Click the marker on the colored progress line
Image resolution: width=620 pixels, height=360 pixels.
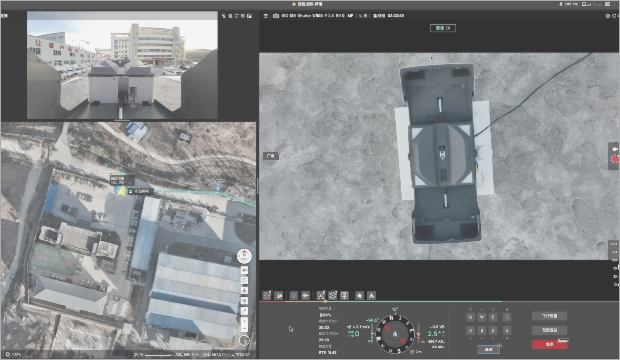[325, 301]
